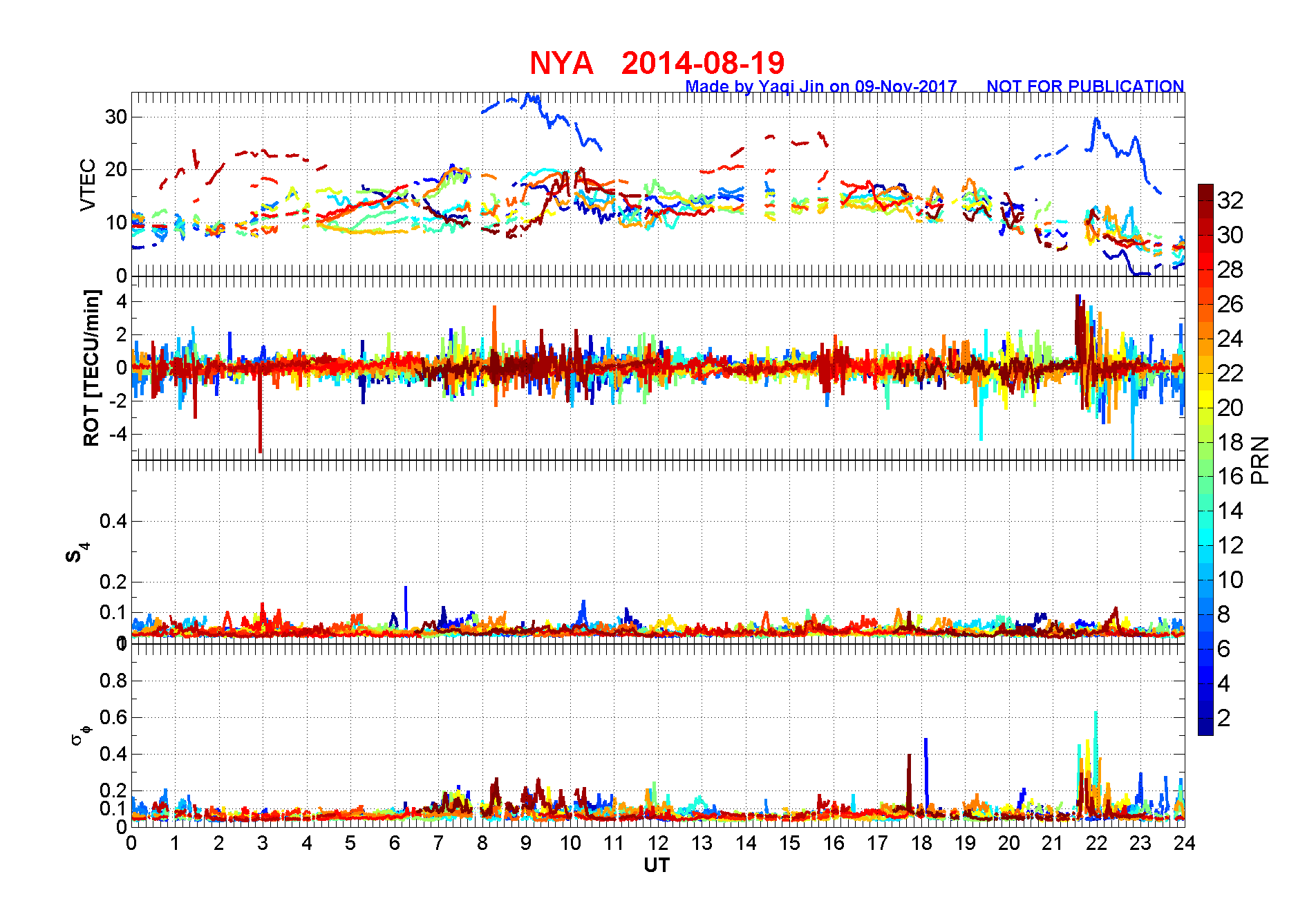
Task: Click colorbar tick value 32
Action: [x=1230, y=200]
